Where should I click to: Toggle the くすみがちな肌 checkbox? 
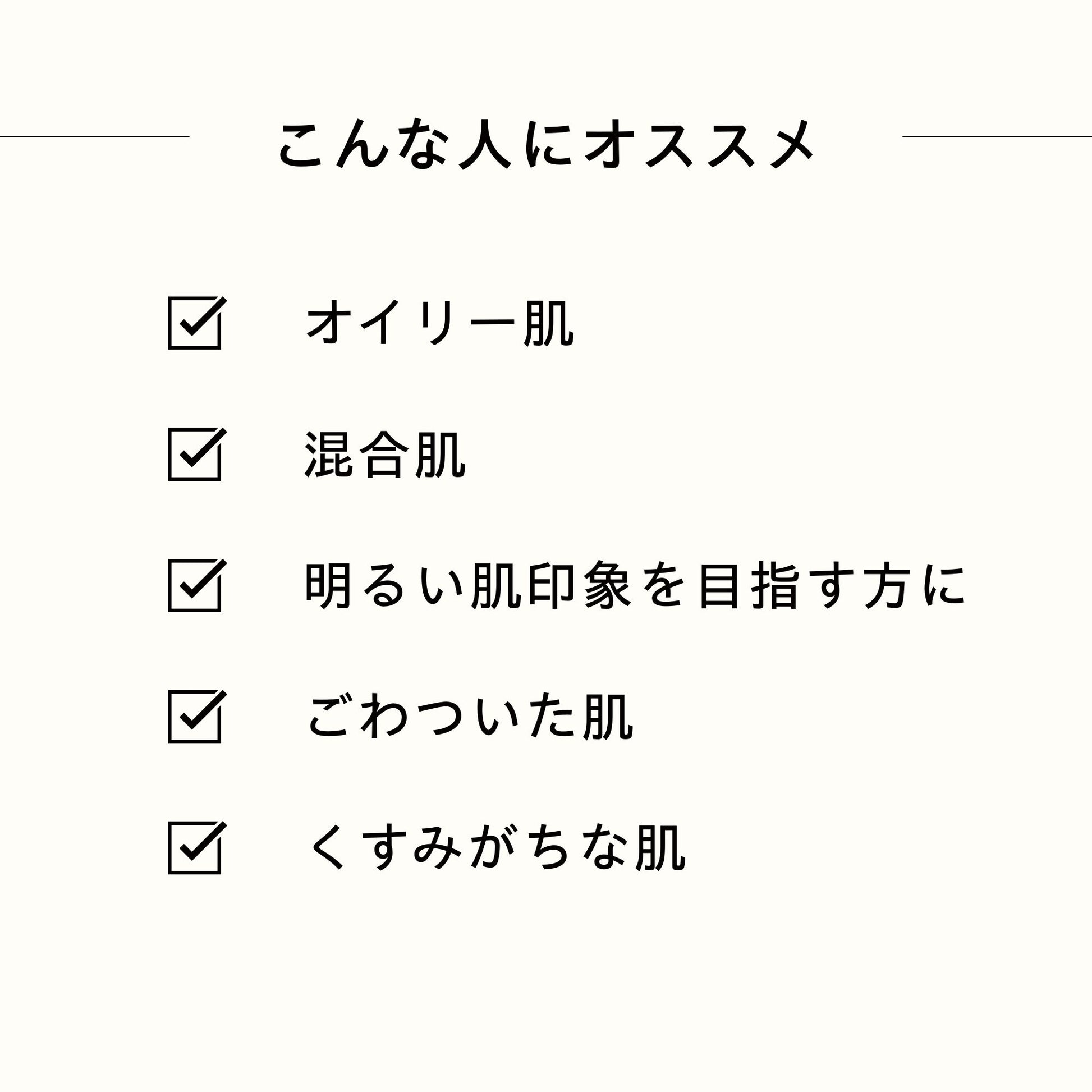tap(194, 848)
